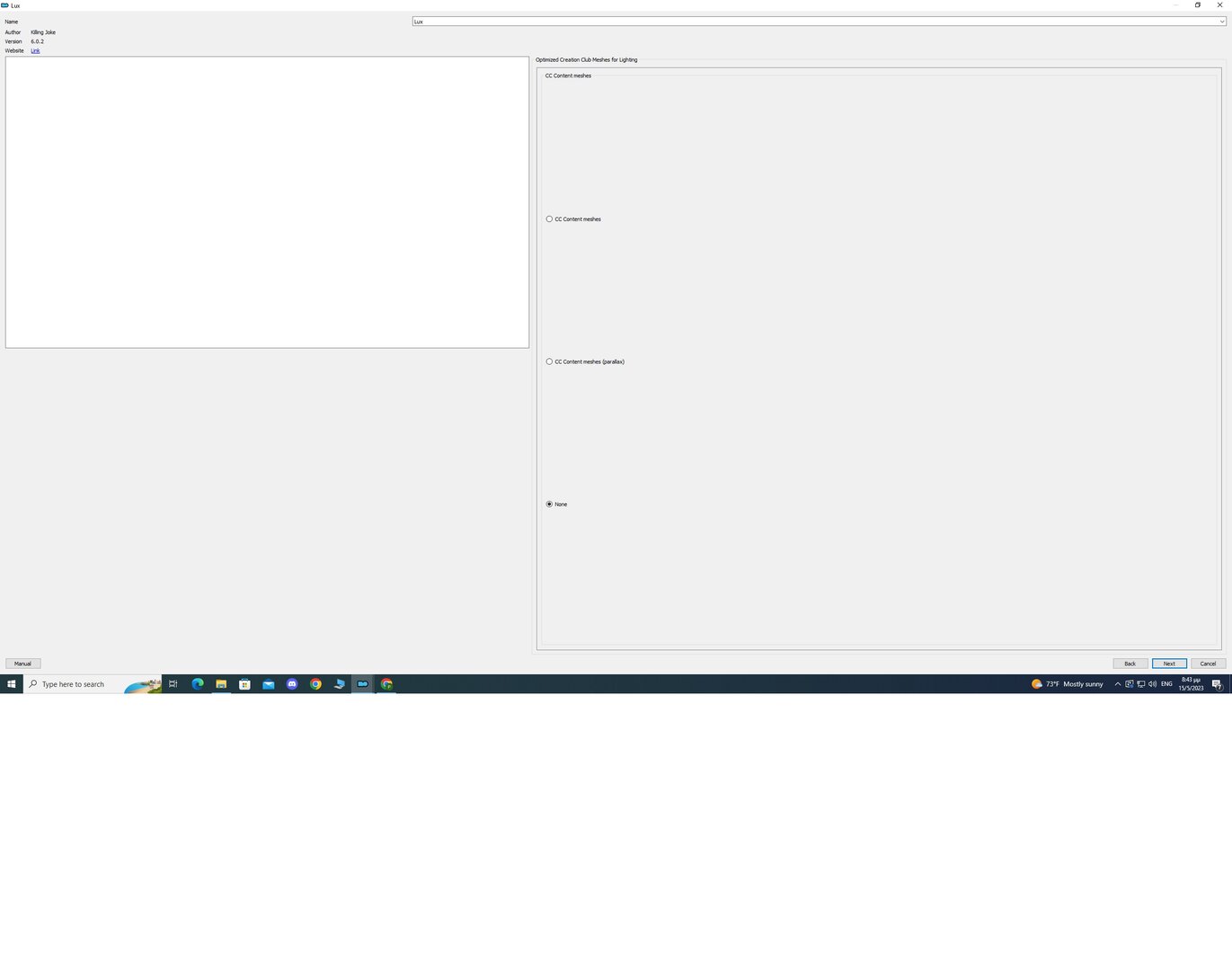Image resolution: width=1232 pixels, height=971 pixels.
Task: Open the Website Link hyperlink
Action: click(35, 51)
